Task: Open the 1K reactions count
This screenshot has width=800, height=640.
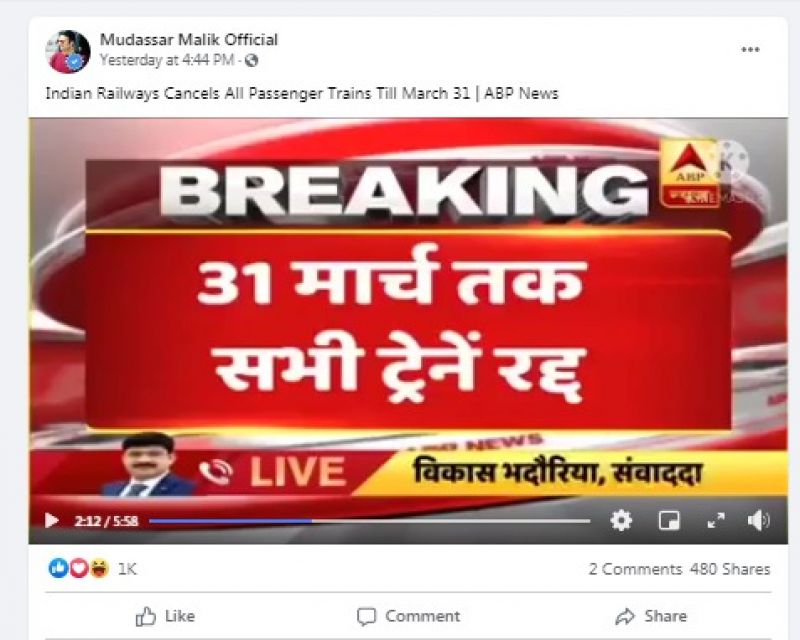Action: 127,569
